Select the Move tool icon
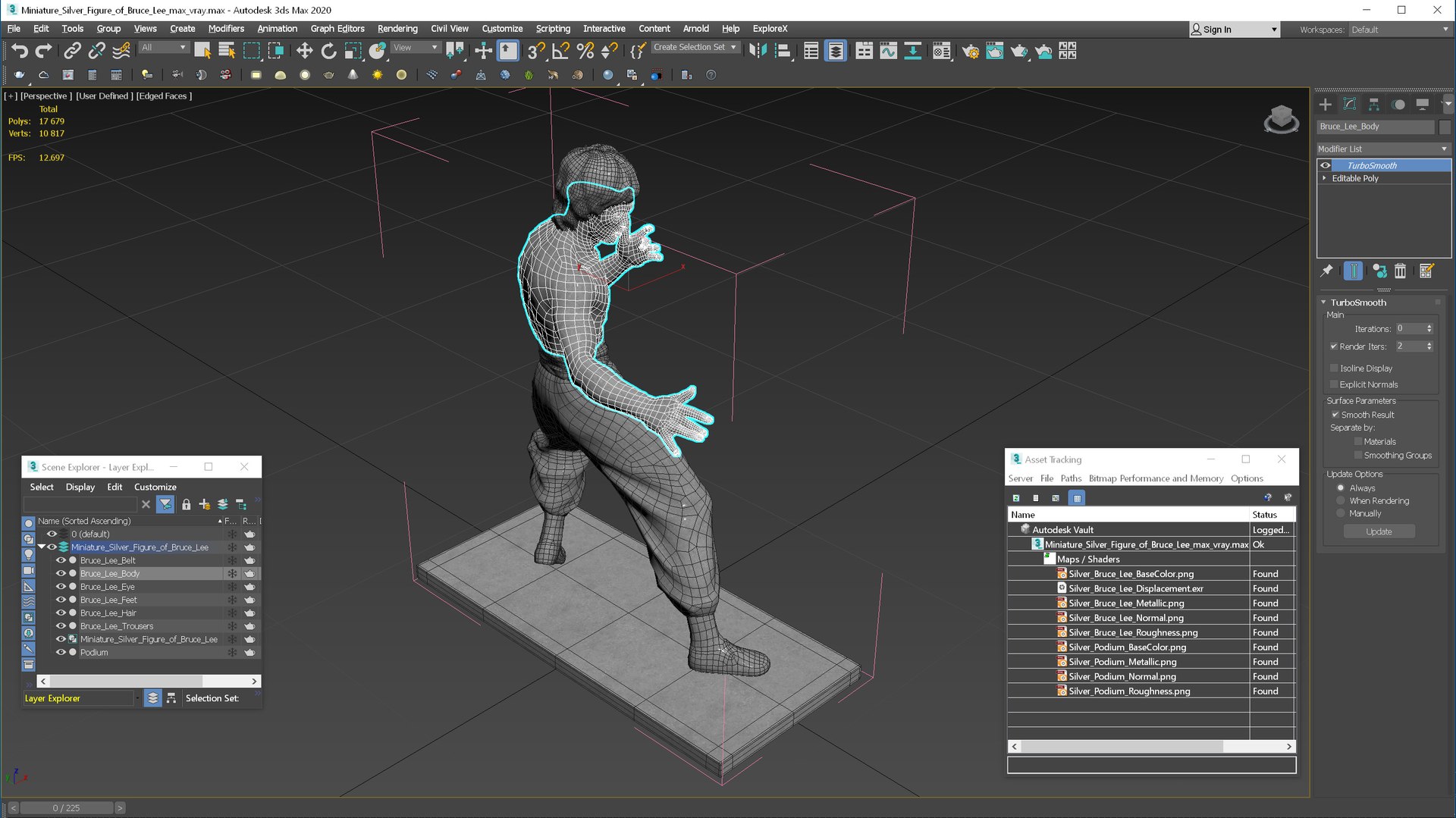 click(304, 51)
